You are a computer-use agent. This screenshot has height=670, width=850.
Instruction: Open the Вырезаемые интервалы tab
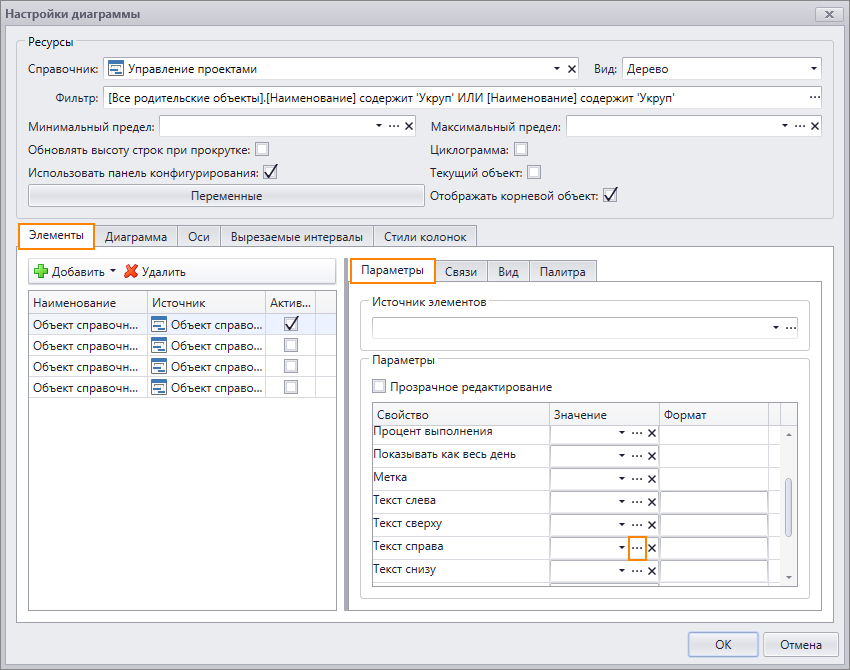click(297, 237)
